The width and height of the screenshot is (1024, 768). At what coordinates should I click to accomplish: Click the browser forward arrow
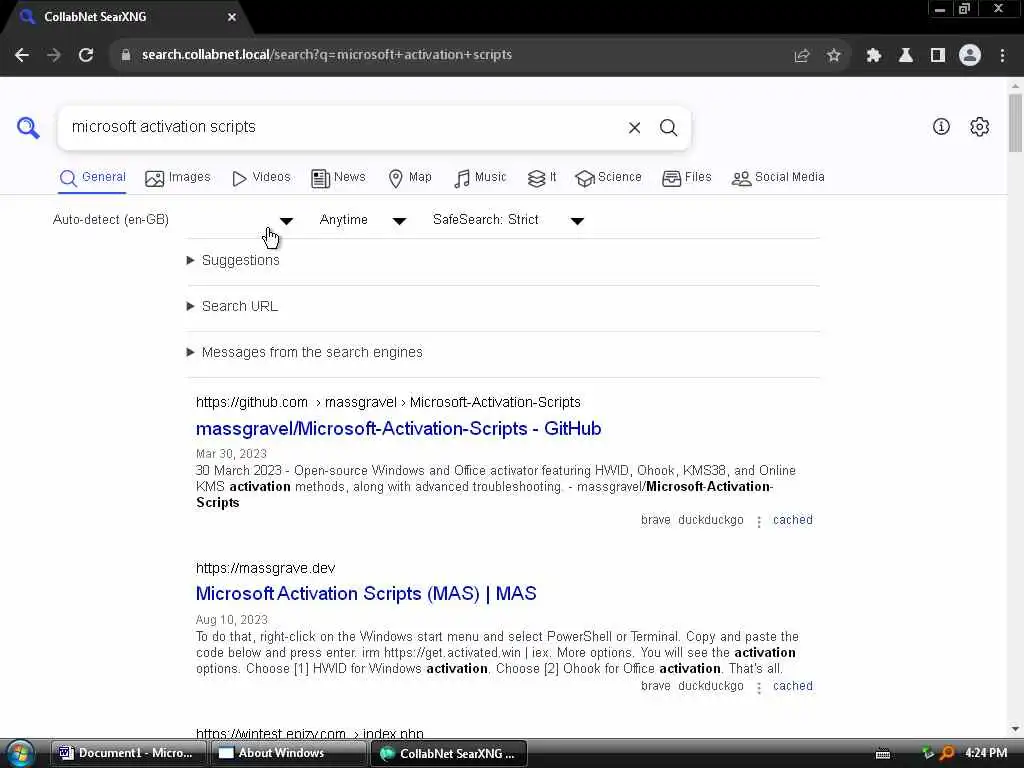(54, 55)
